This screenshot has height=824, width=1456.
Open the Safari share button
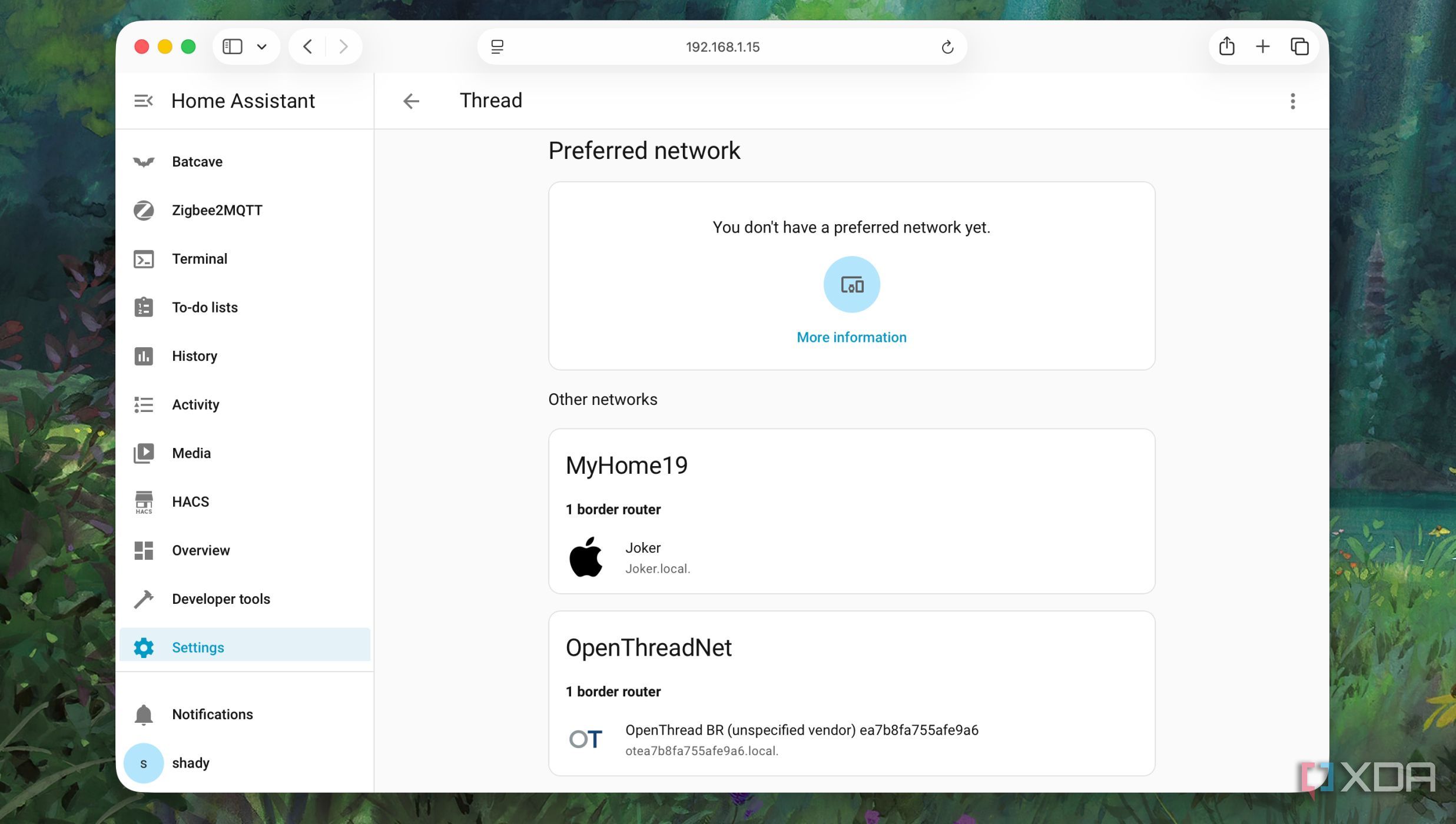pos(1227,46)
